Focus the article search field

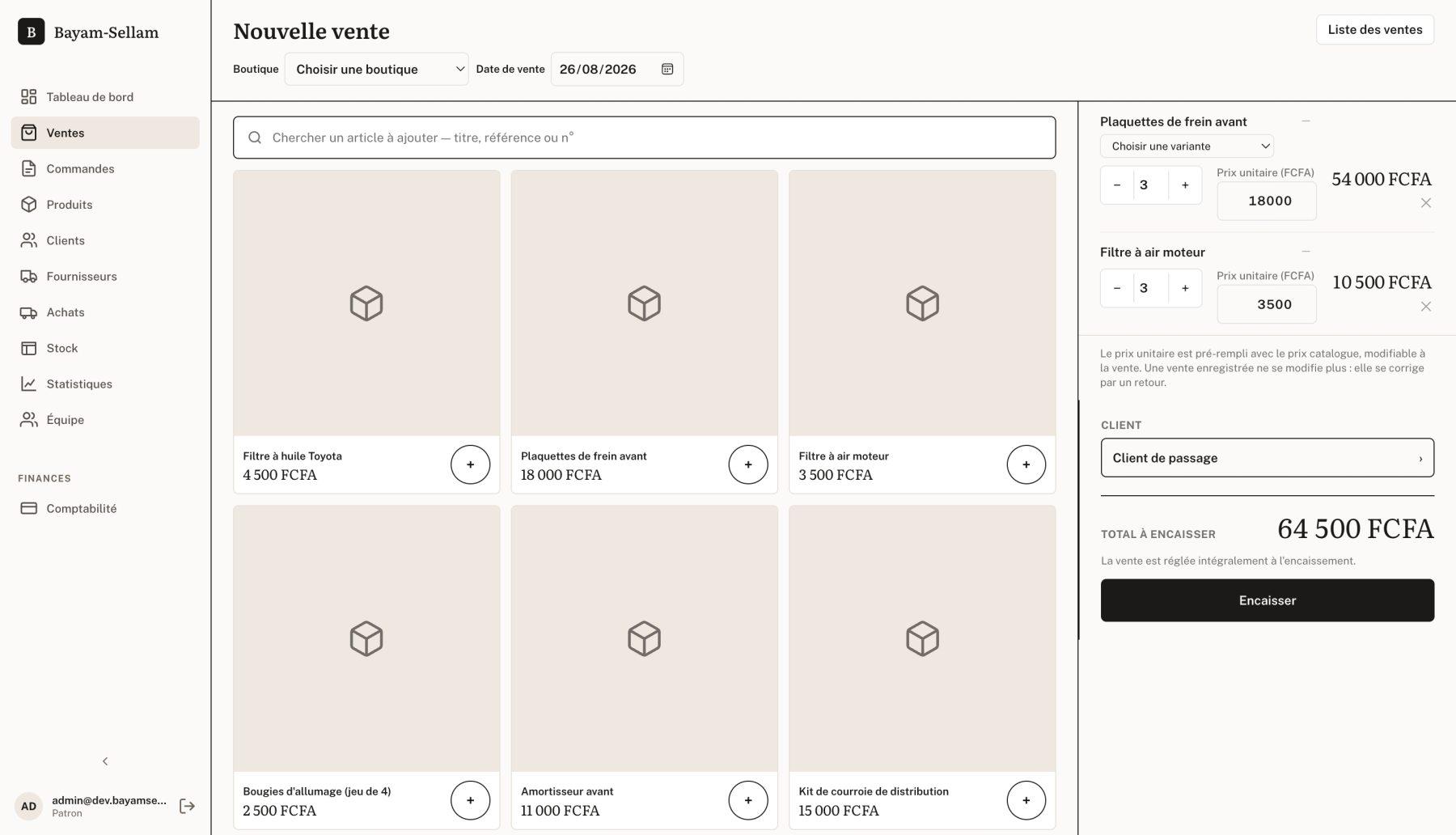[x=644, y=138]
